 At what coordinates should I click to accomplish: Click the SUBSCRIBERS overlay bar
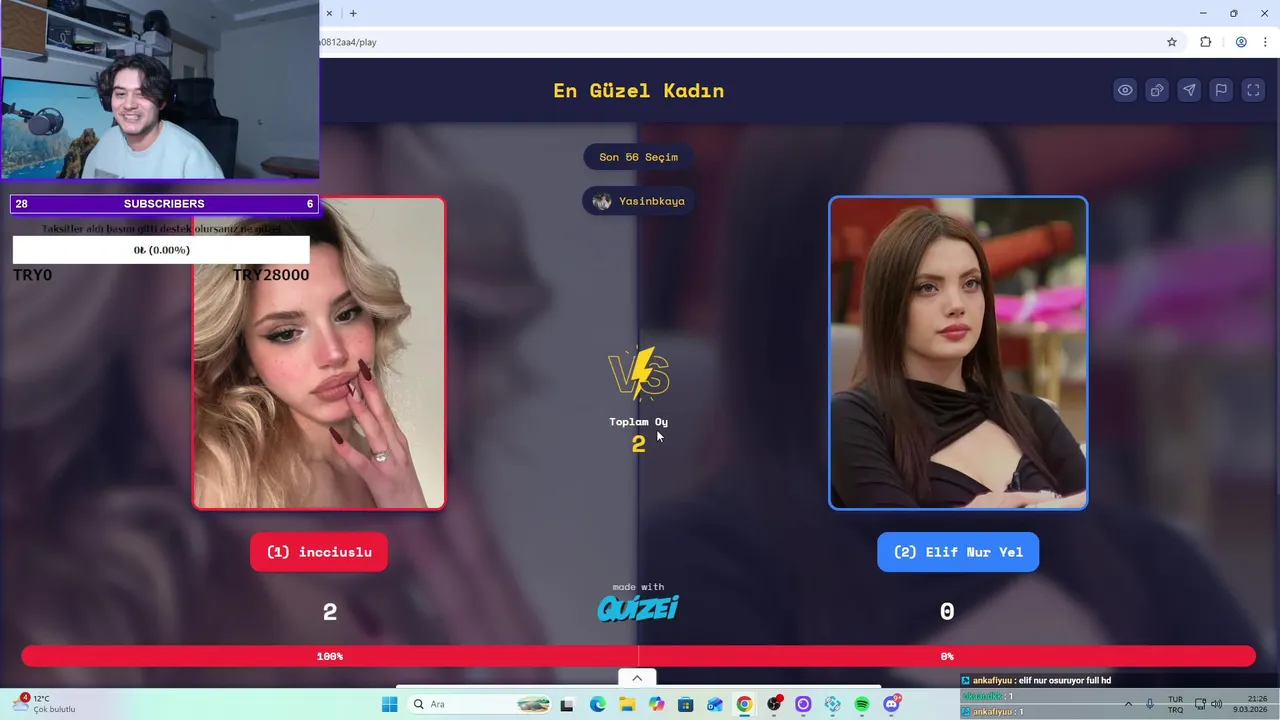click(164, 204)
